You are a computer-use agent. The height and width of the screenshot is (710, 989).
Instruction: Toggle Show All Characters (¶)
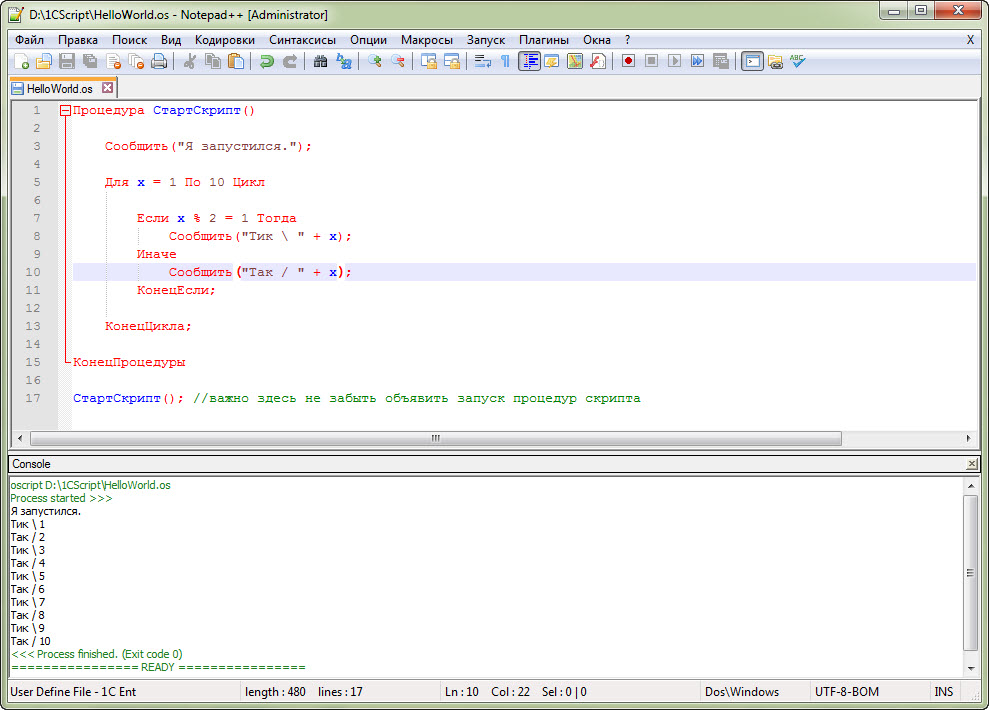pos(506,61)
